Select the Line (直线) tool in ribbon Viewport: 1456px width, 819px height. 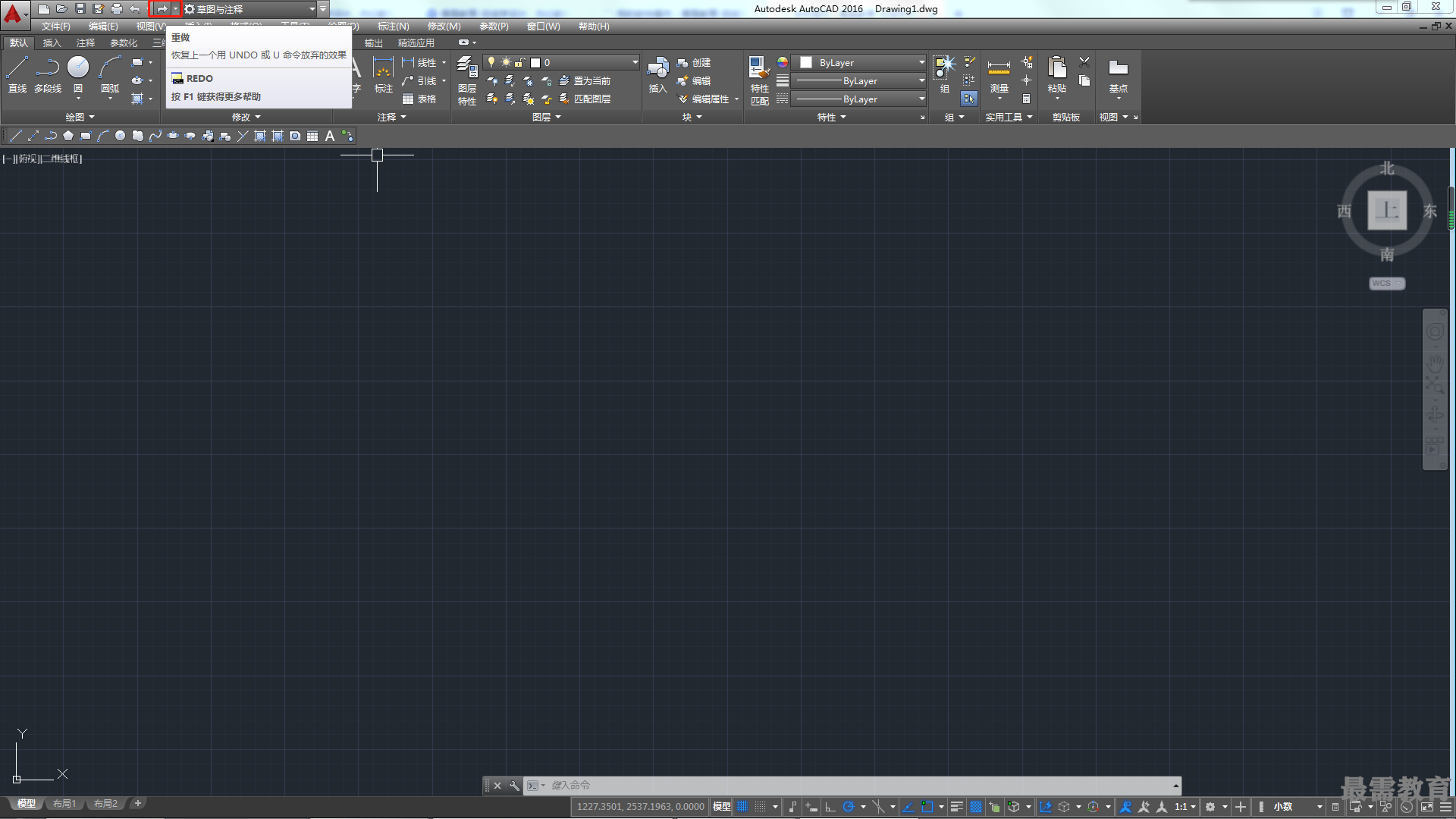point(17,74)
